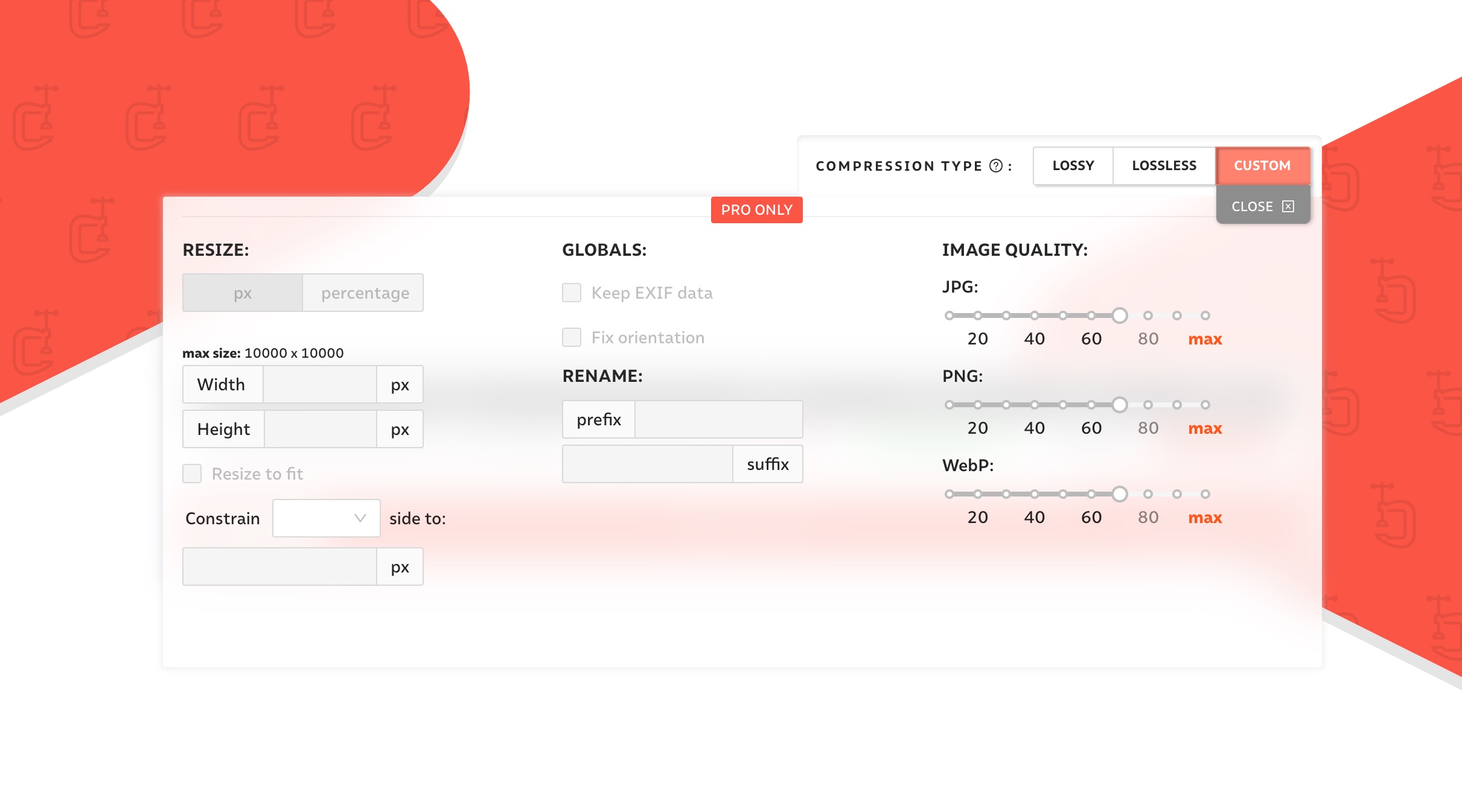Open the Constrain side dropdown
Image resolution: width=1462 pixels, height=812 pixels.
tap(326, 518)
